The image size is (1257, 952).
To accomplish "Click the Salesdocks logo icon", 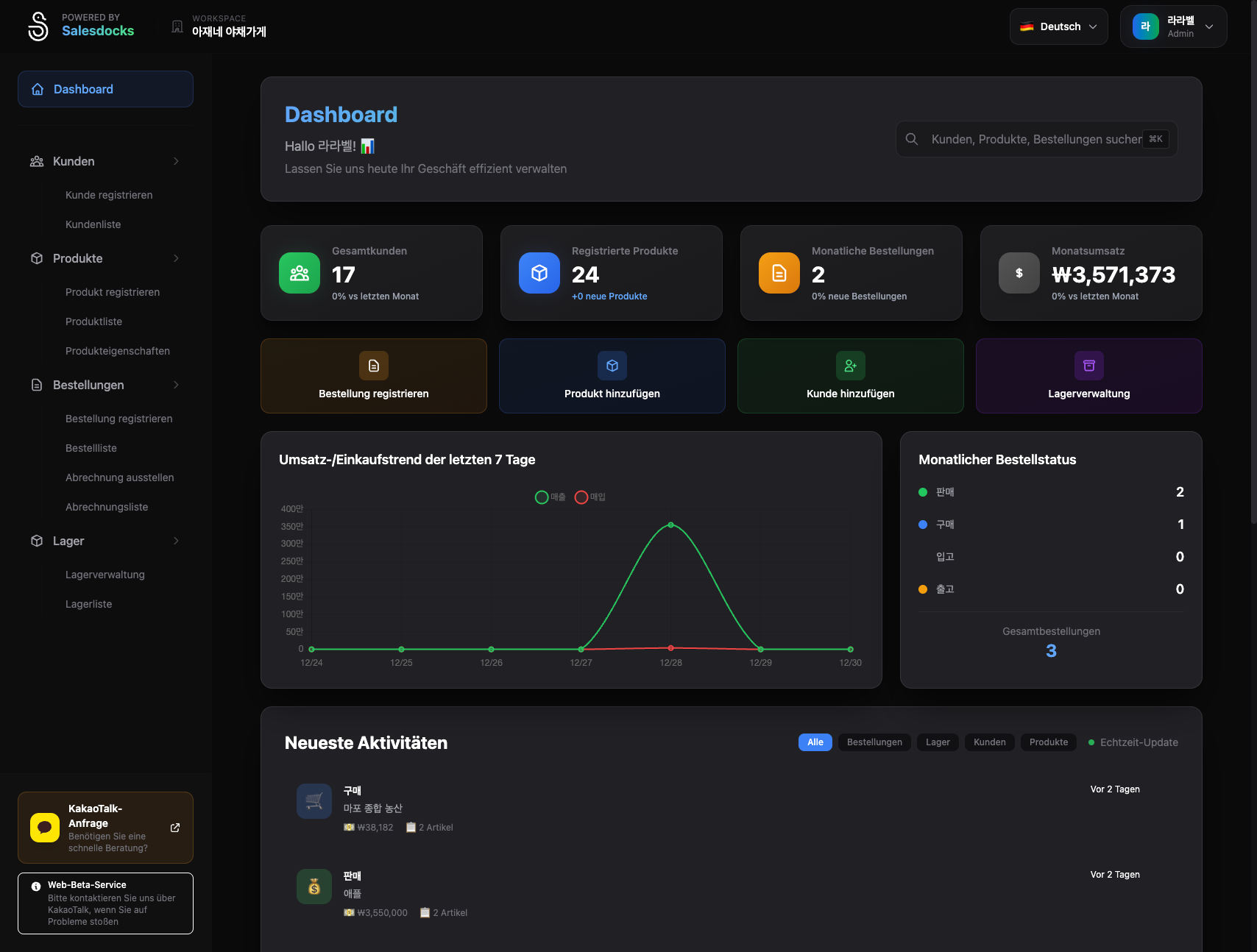I will point(38,26).
